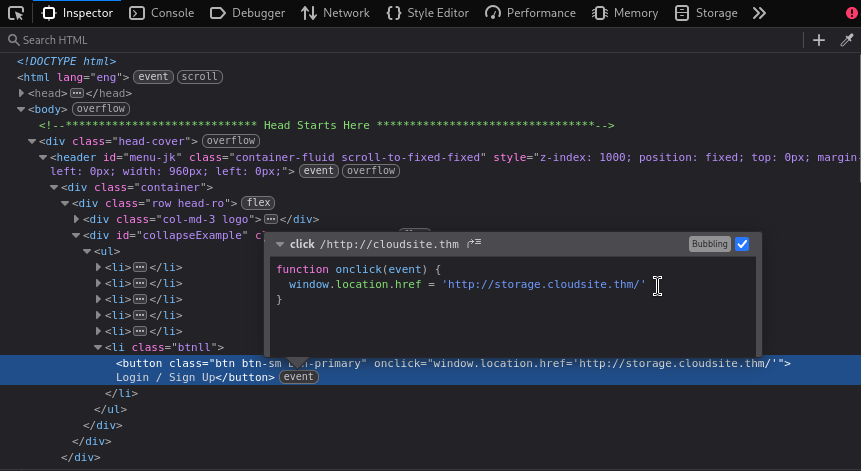Click scroll badge on html element
Viewport: 861px width, 471px height.
click(199, 77)
